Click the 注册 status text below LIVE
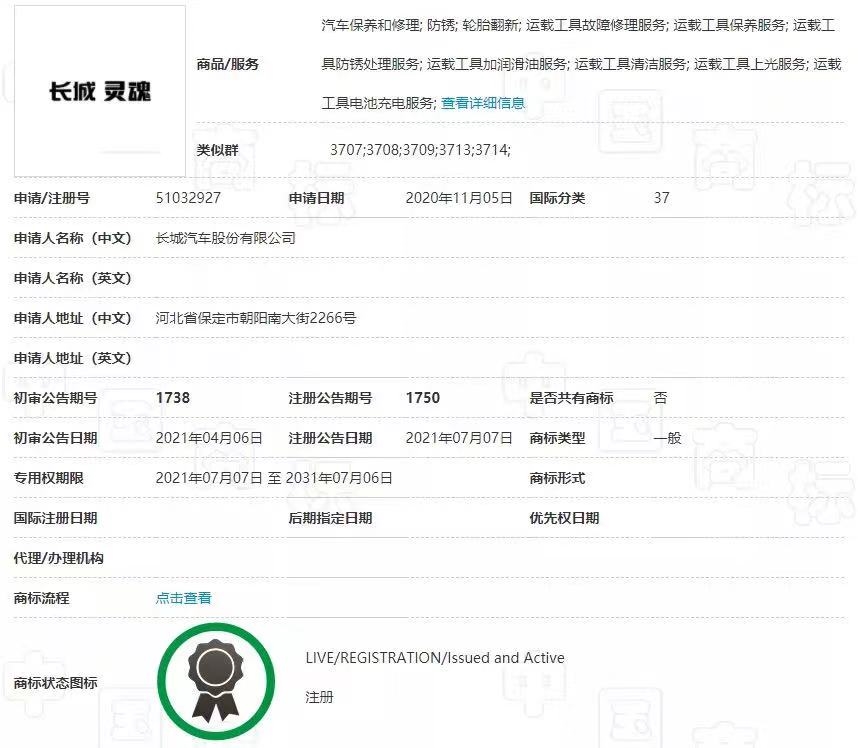Screen dimensions: 858x748 (x=319, y=697)
